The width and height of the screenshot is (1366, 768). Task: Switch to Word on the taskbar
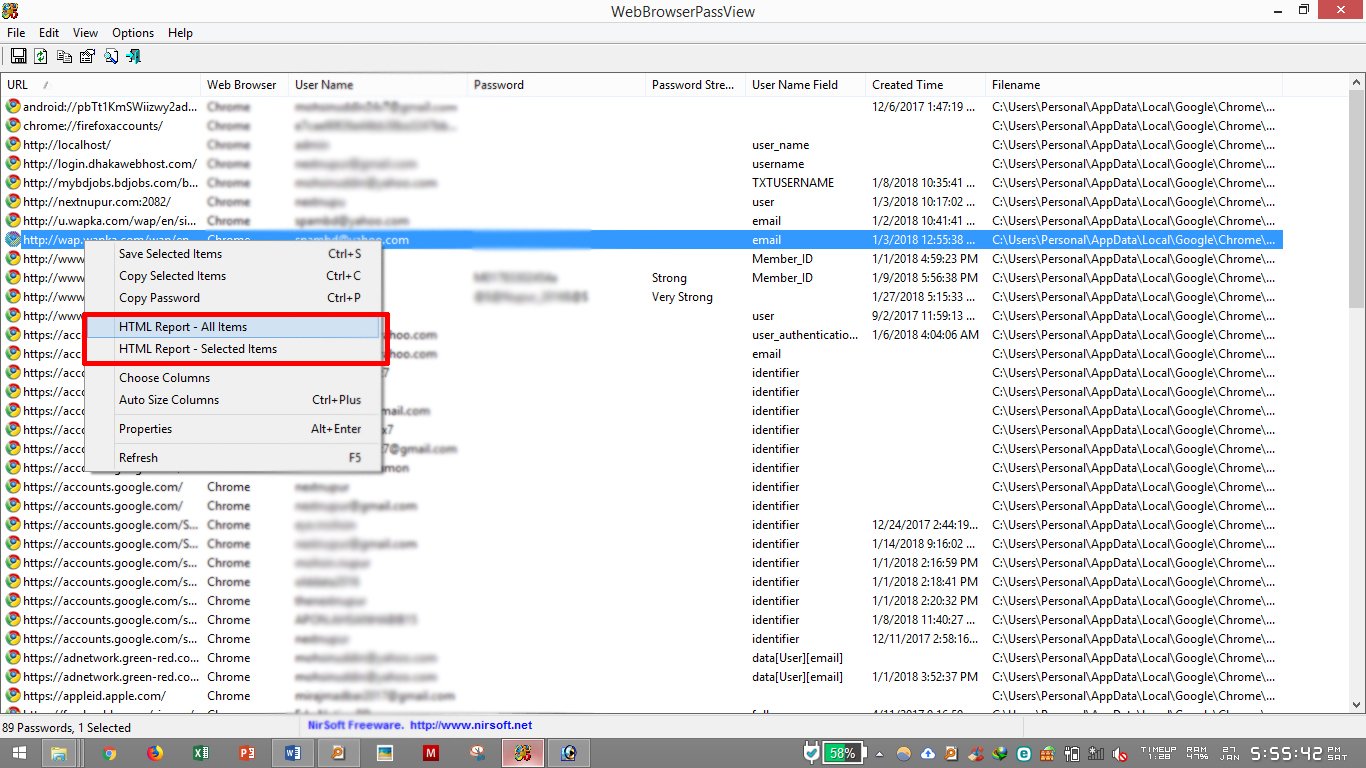tap(293, 753)
